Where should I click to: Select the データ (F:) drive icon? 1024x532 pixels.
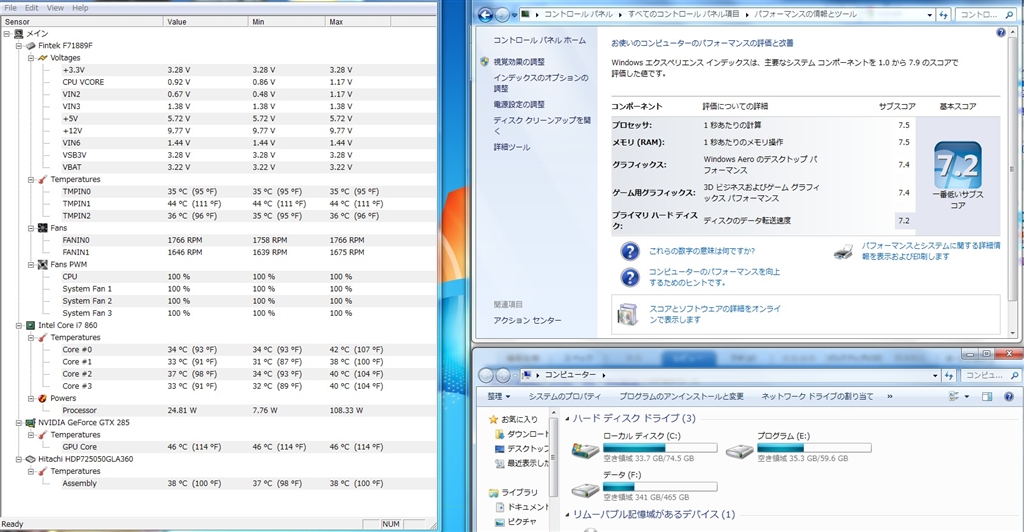[x=586, y=489]
